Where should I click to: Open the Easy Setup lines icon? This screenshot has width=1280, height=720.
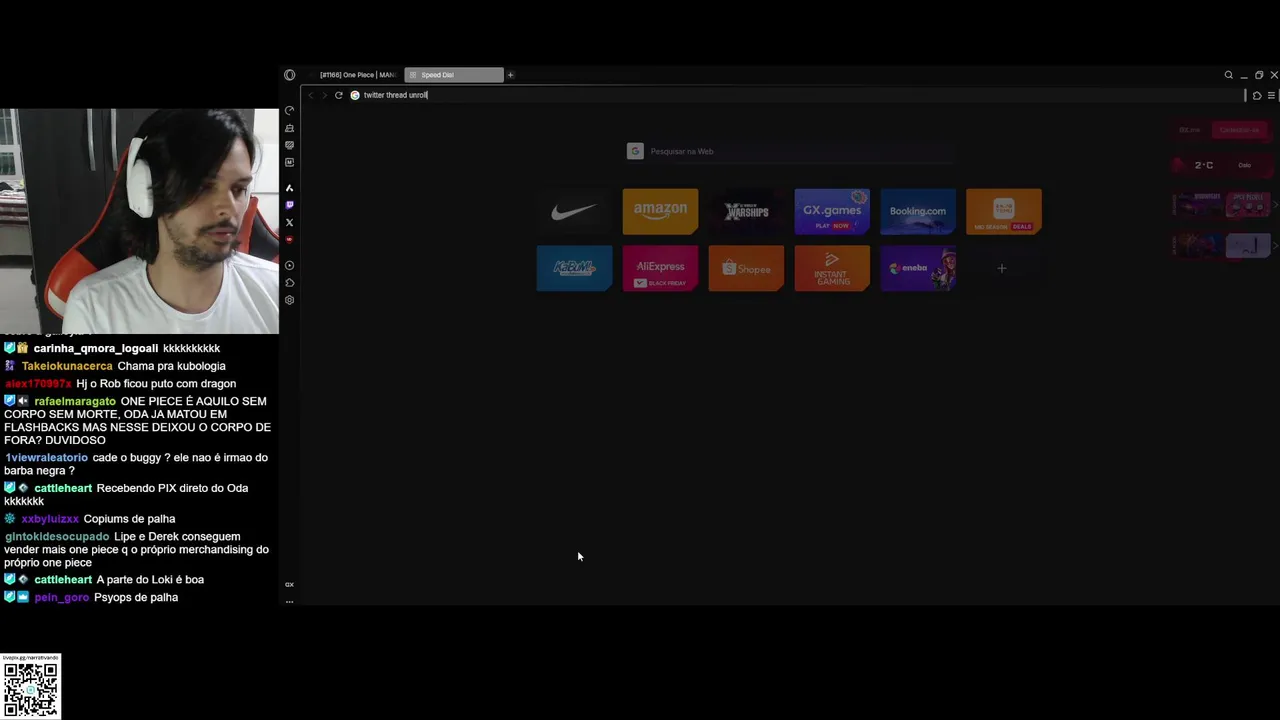1271,95
